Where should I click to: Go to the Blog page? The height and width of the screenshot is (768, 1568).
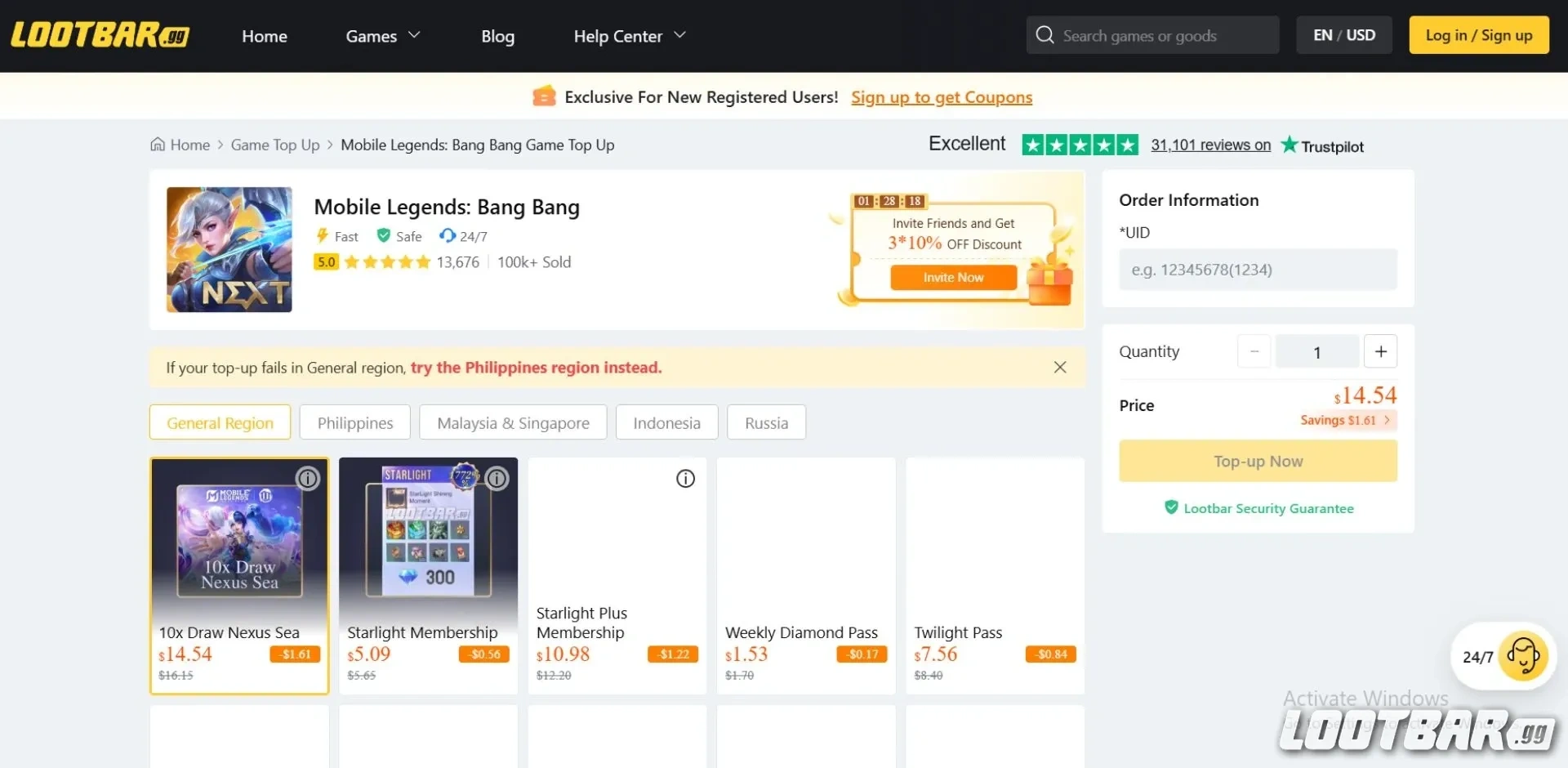[497, 35]
